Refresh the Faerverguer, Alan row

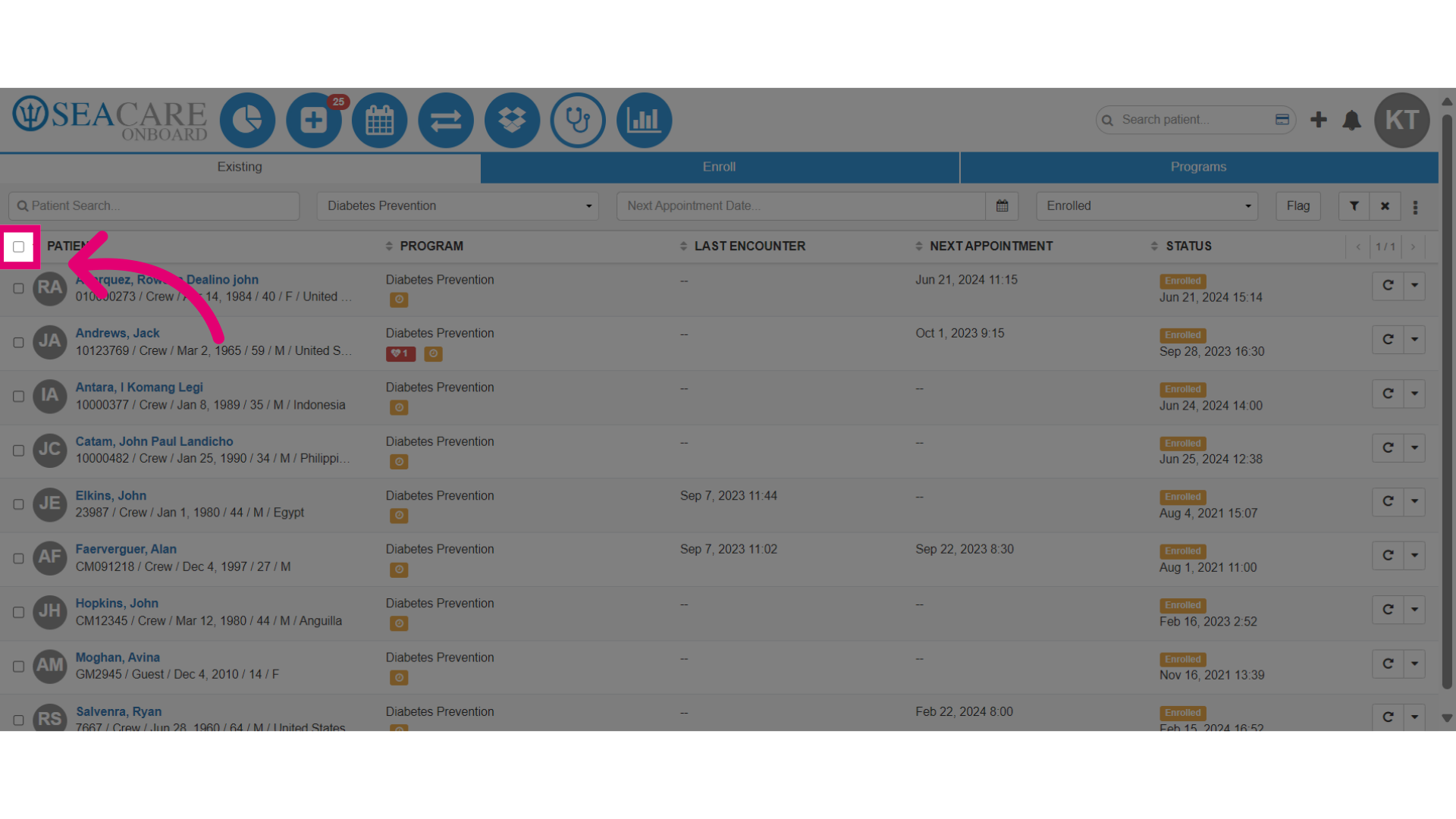coord(1388,555)
